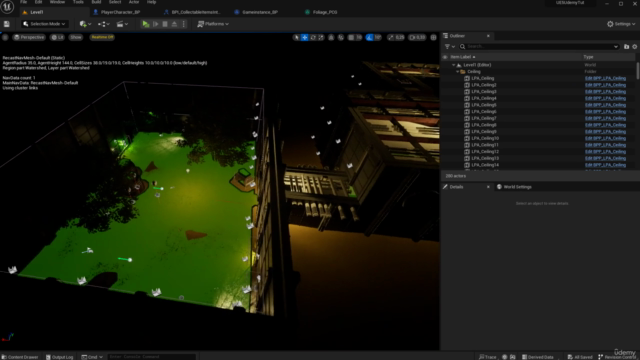Image resolution: width=640 pixels, height=360 pixels.
Task: Activate the Translate move tool
Action: [304, 38]
